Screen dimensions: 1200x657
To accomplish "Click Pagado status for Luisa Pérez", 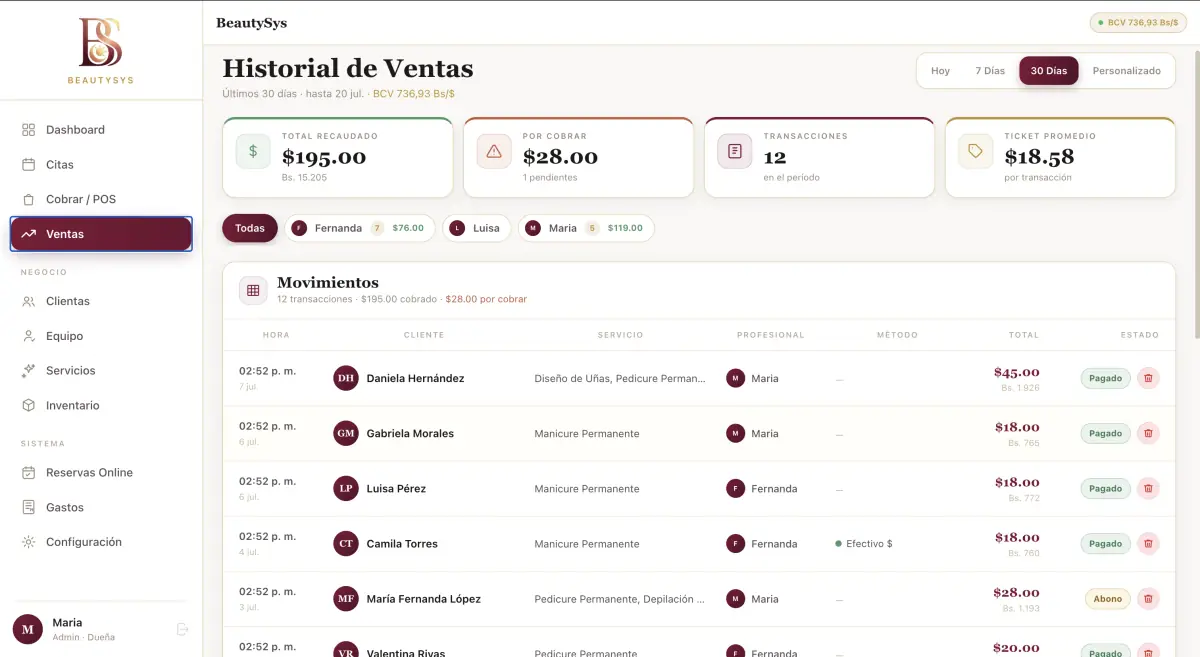I will click(1105, 488).
